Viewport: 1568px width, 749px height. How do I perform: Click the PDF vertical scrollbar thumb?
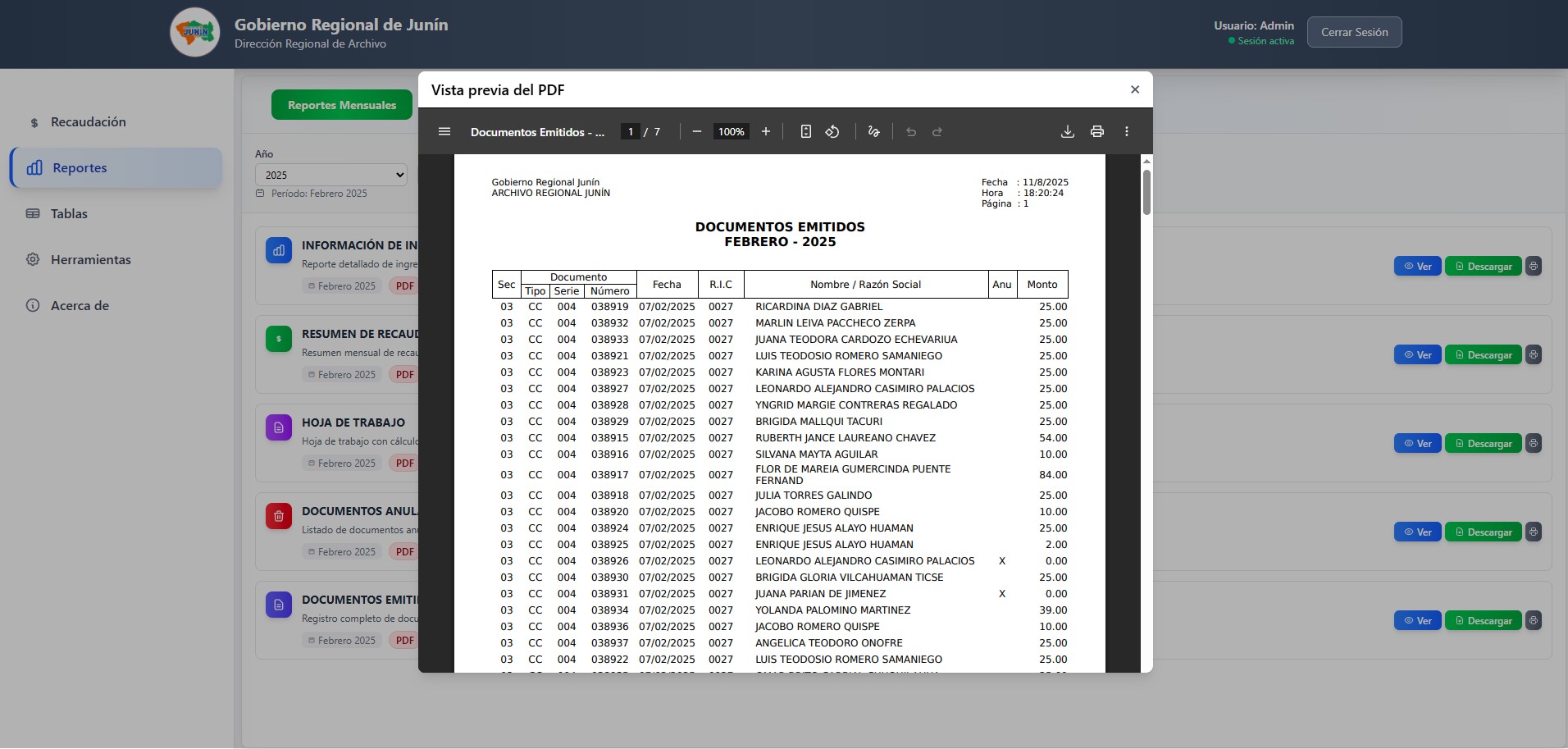[1146, 192]
